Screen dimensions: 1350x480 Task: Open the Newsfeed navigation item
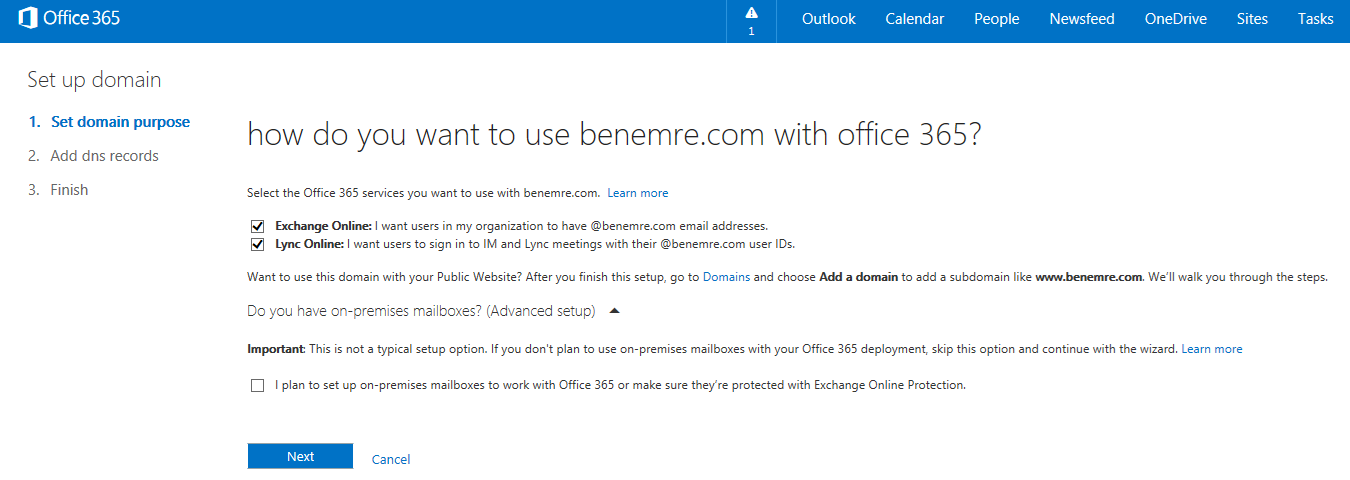(x=1082, y=19)
